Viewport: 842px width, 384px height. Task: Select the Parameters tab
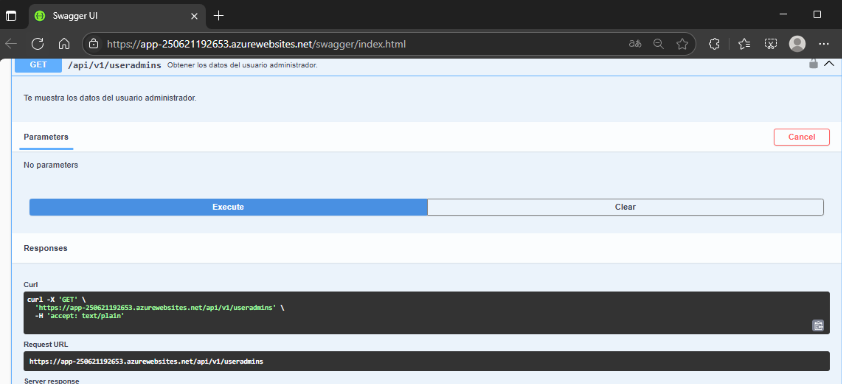coord(46,137)
